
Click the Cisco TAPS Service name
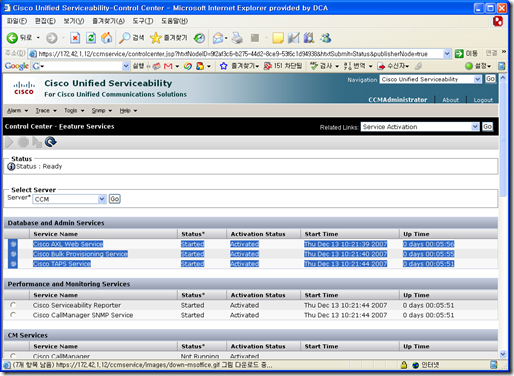62,264
